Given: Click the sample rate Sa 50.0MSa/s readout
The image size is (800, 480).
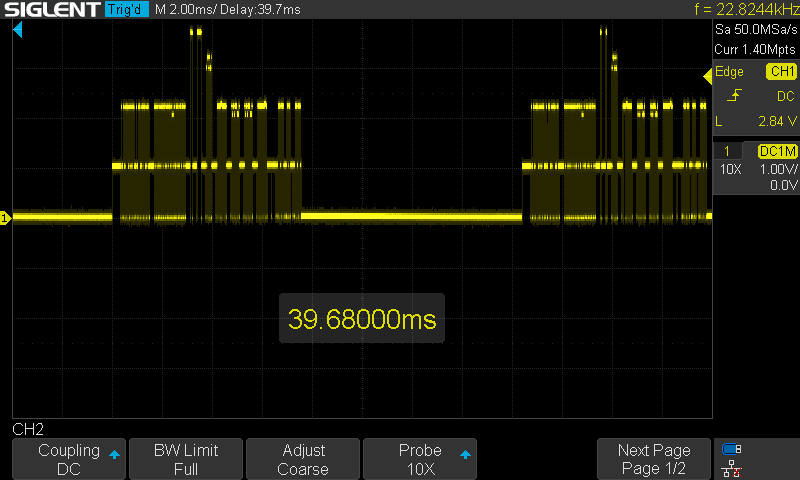Looking at the screenshot, I should tap(756, 30).
